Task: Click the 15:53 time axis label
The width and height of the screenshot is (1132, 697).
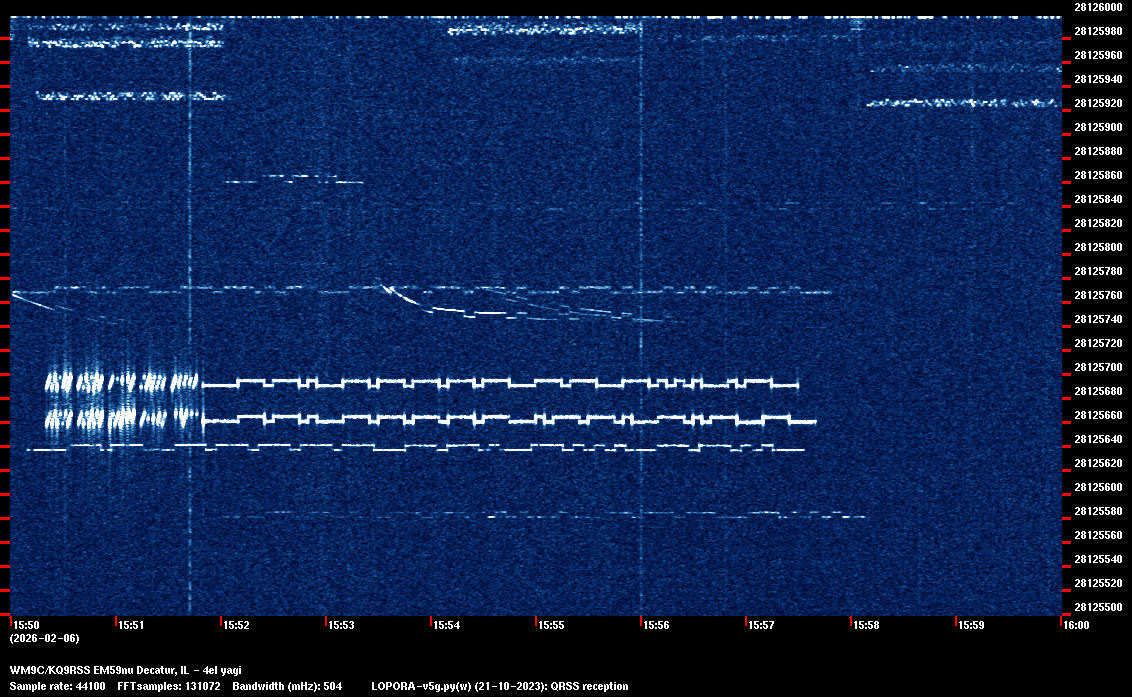Action: (x=341, y=625)
